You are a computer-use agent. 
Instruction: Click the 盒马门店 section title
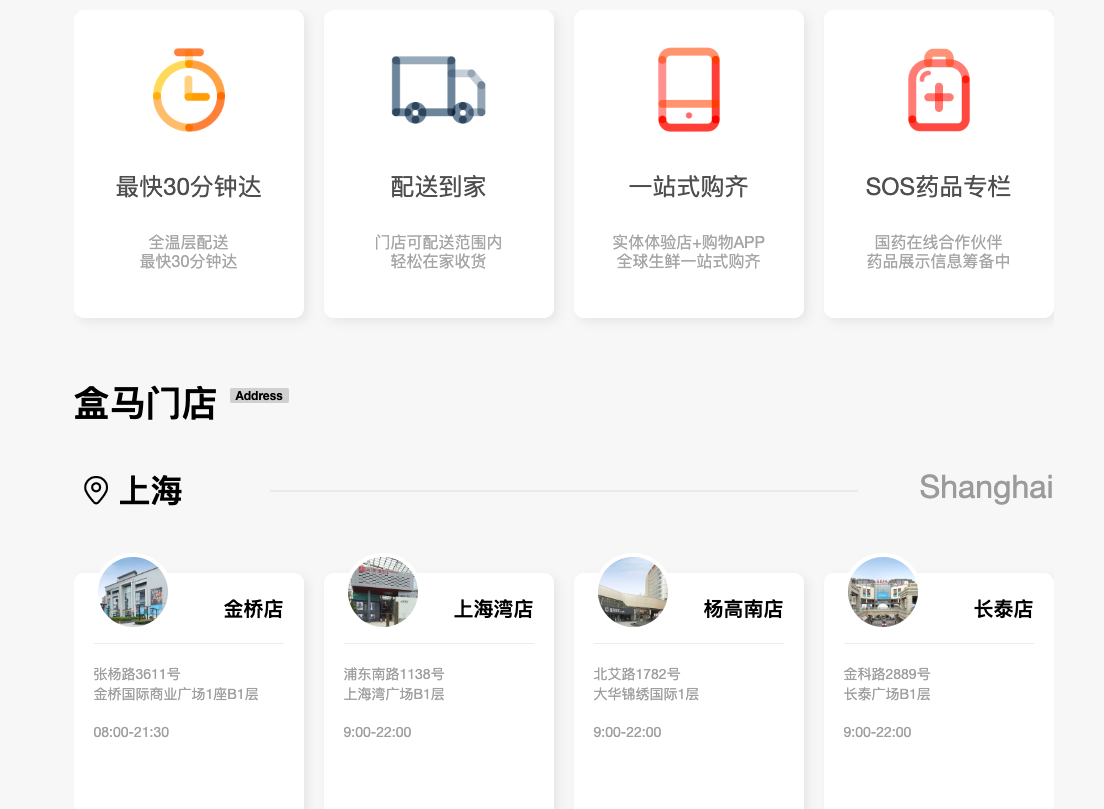145,403
